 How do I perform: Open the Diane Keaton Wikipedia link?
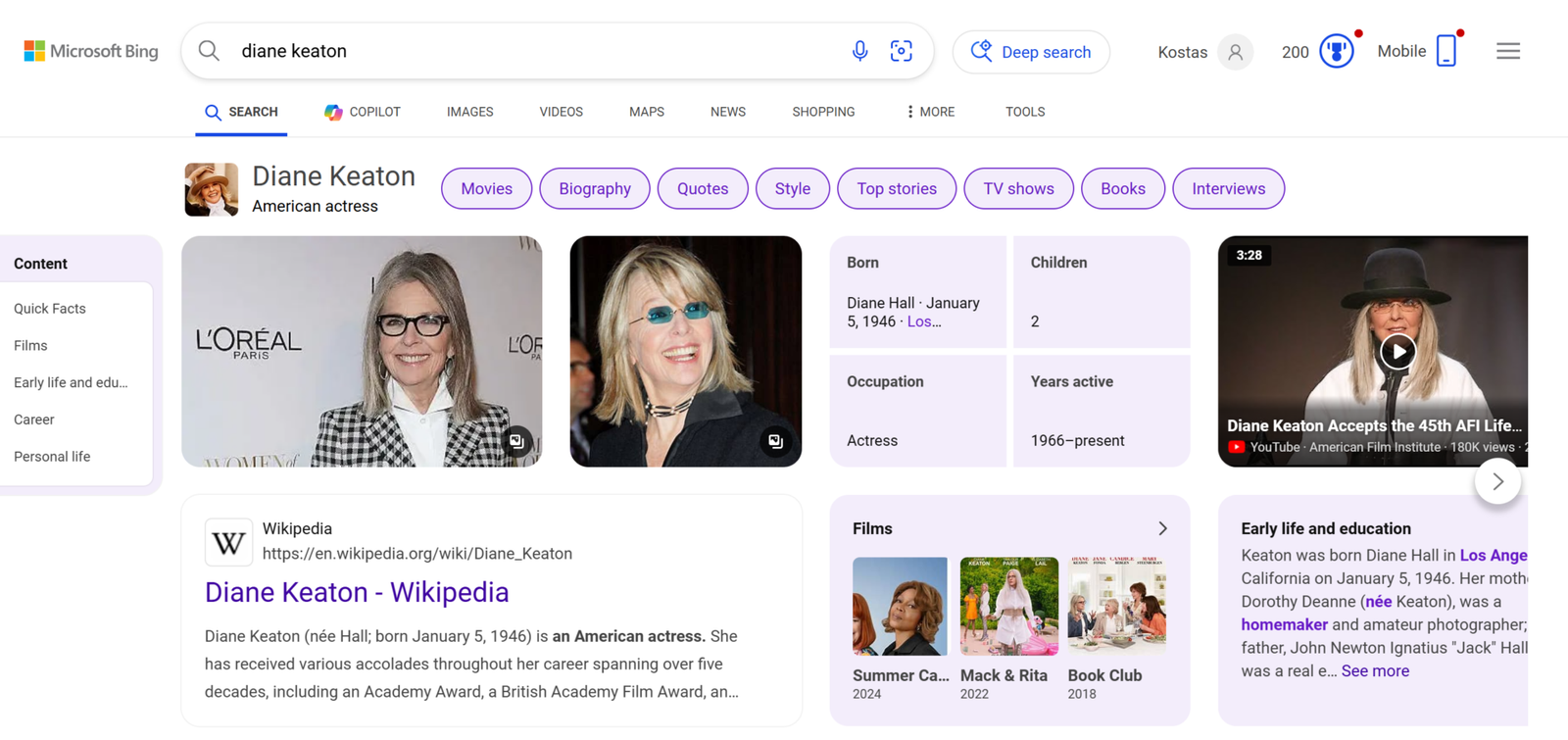[x=357, y=592]
